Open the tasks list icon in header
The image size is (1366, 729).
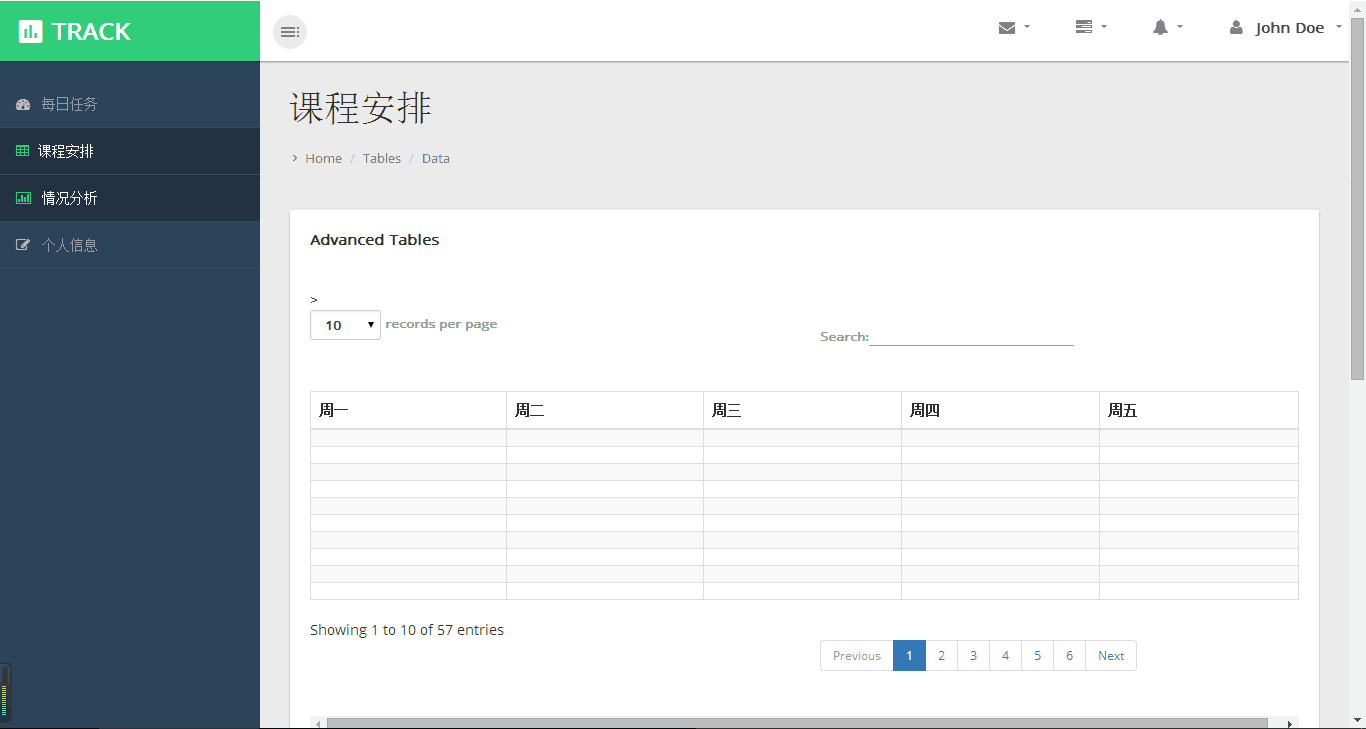[1084, 27]
